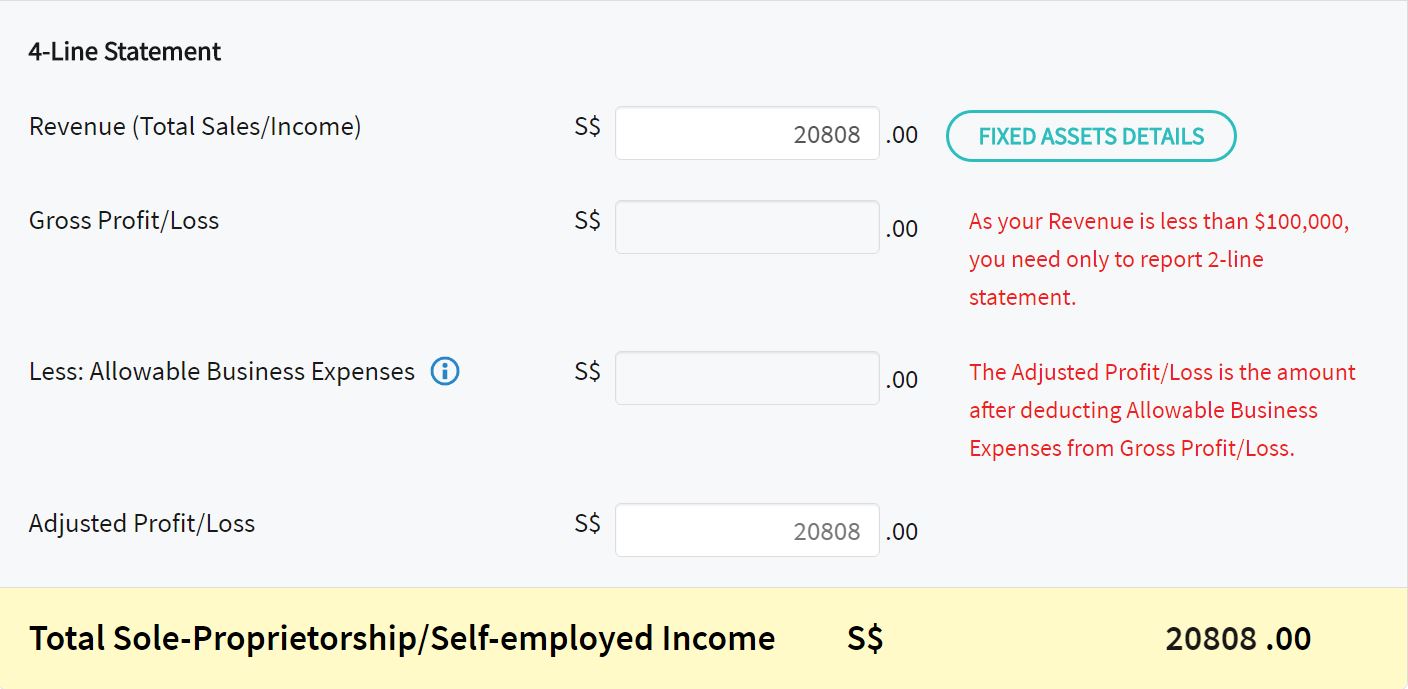Screen dimensions: 1408x689
Task: Click the Revenue (Total Sales/Income) label
Action: click(195, 127)
